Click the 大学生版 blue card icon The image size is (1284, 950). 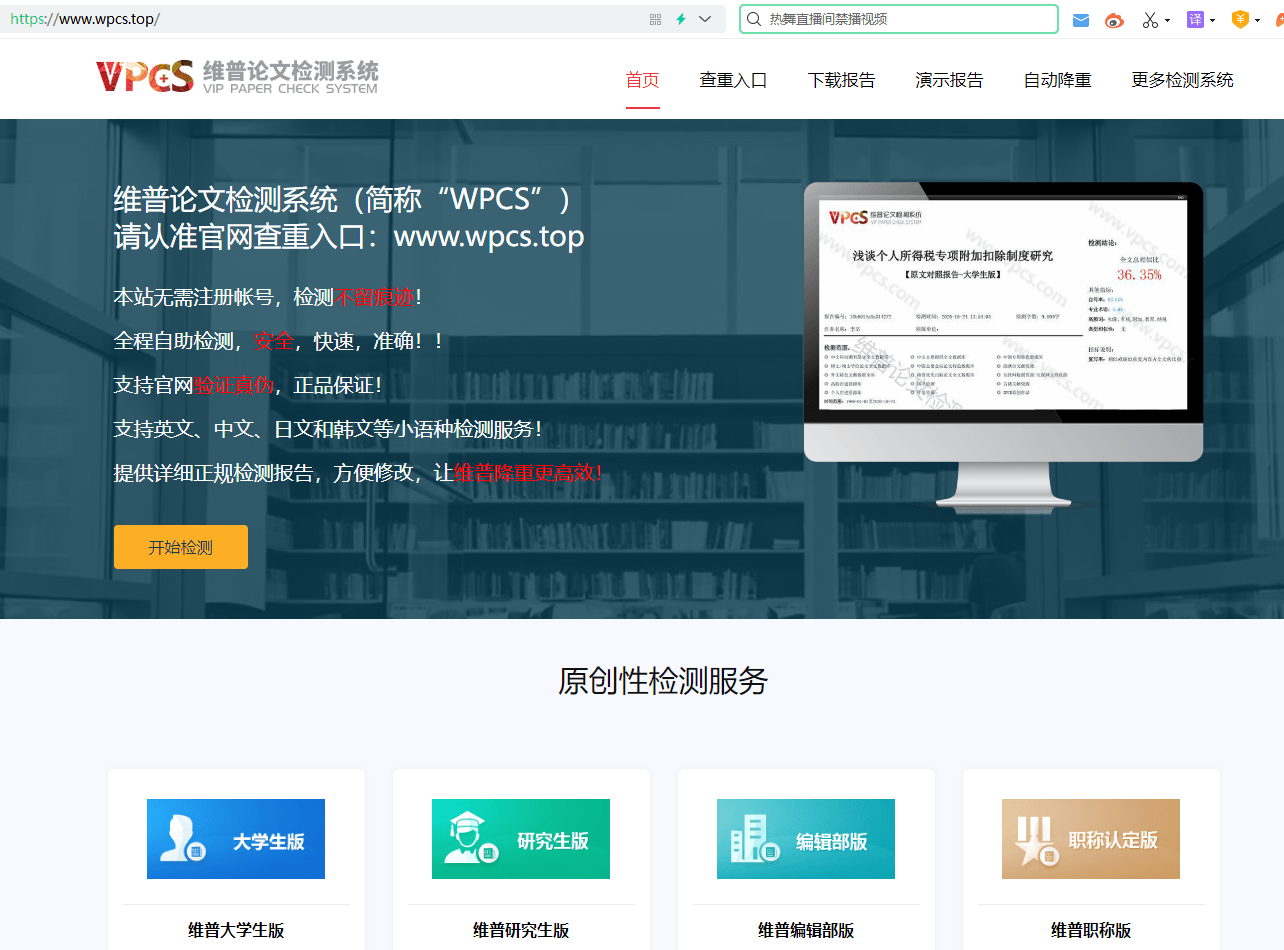[x=236, y=839]
